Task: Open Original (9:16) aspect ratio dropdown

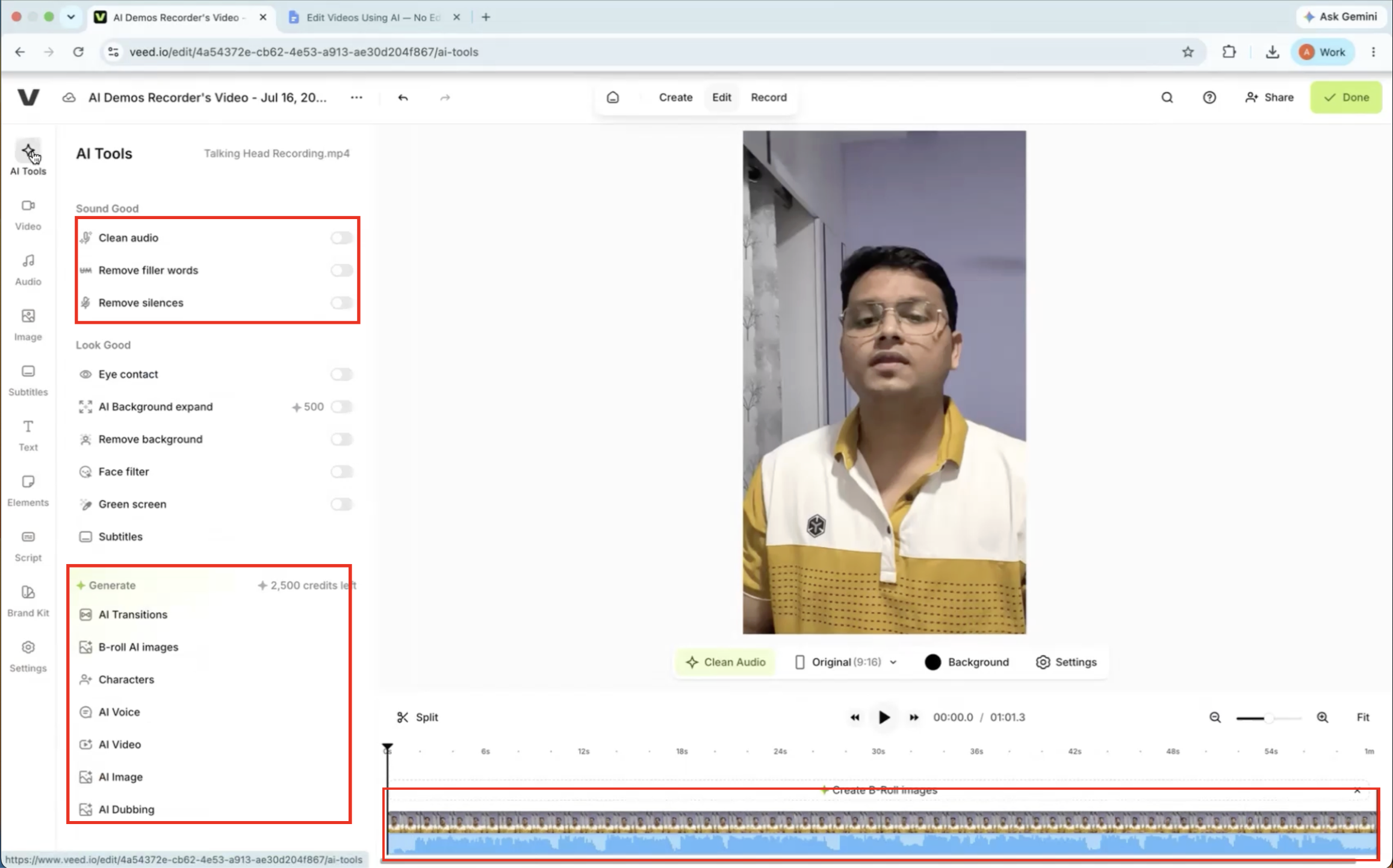Action: point(845,662)
